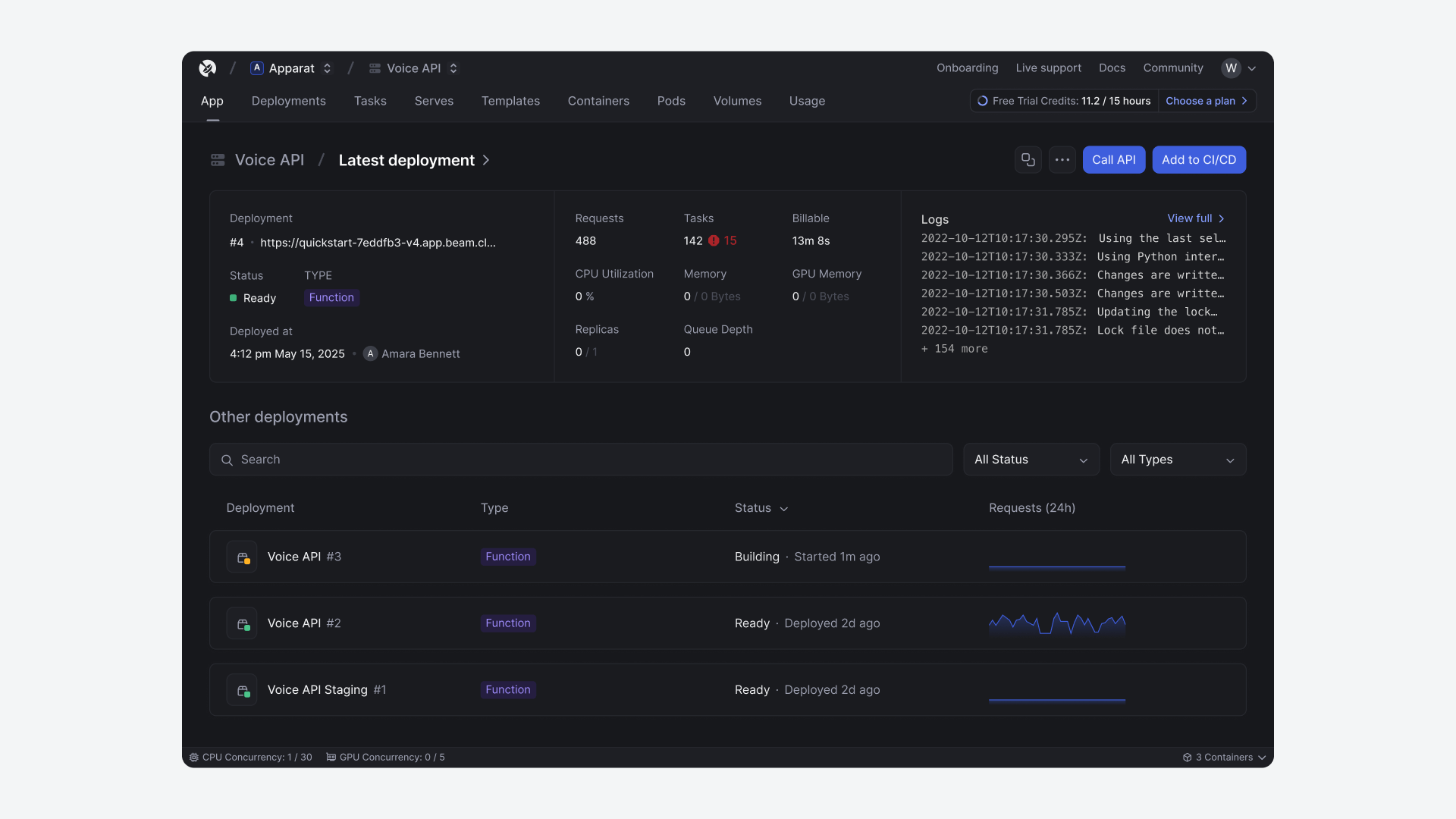
Task: Click the Function type badge in latest deployment
Action: pos(331,298)
